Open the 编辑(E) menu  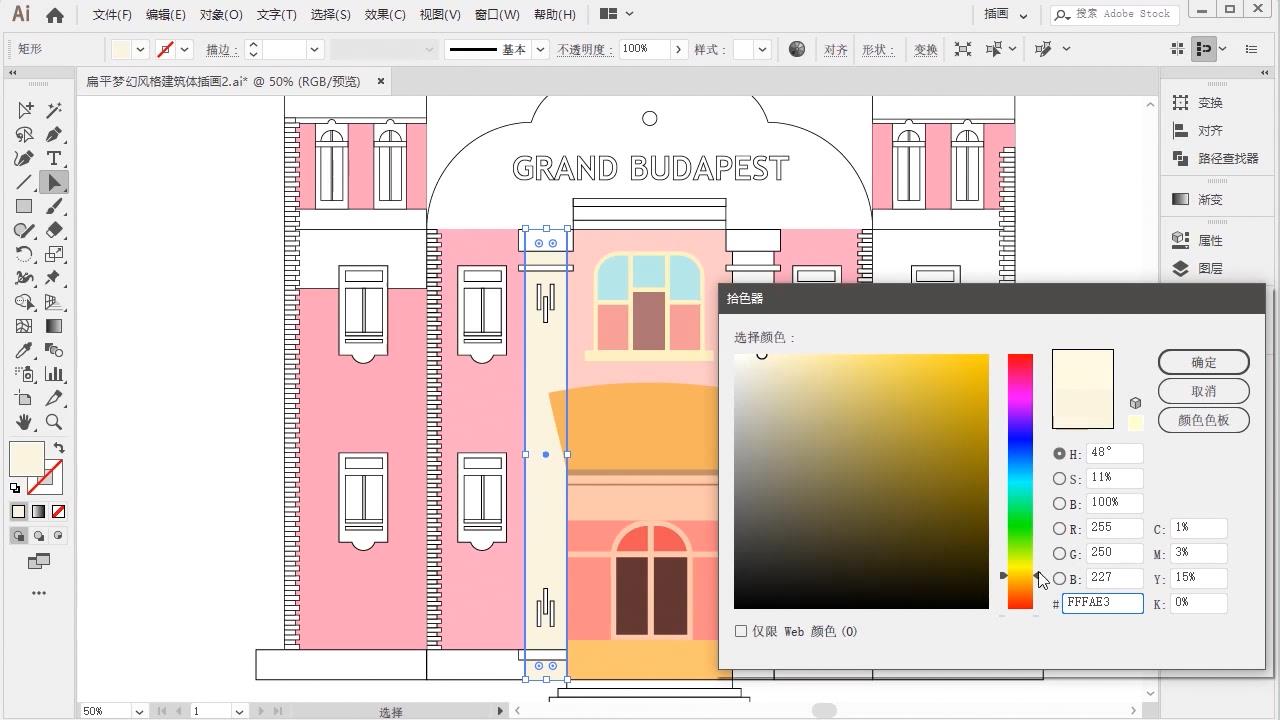click(165, 15)
